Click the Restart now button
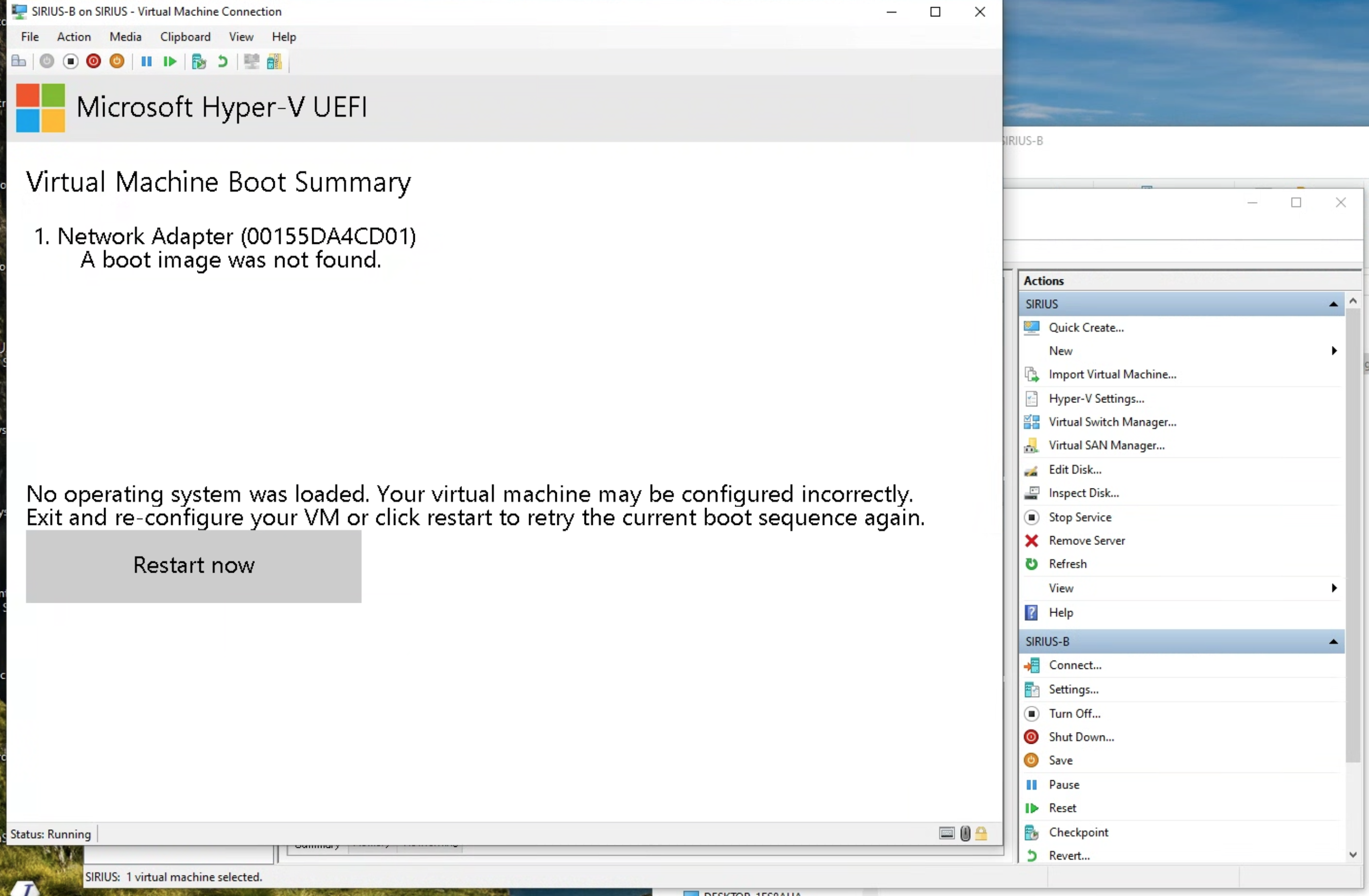Image resolution: width=1369 pixels, height=896 pixels. (x=194, y=566)
